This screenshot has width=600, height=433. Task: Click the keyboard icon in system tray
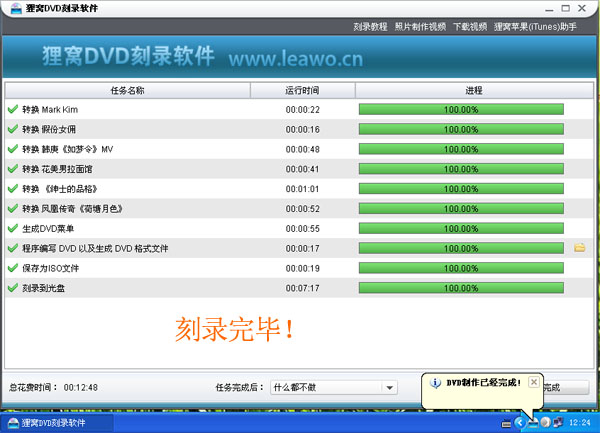[x=506, y=423]
